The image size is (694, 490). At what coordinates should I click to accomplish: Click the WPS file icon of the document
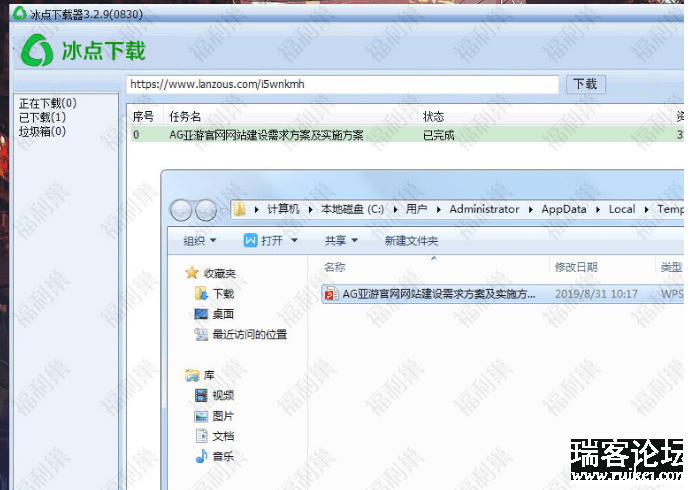coord(331,294)
